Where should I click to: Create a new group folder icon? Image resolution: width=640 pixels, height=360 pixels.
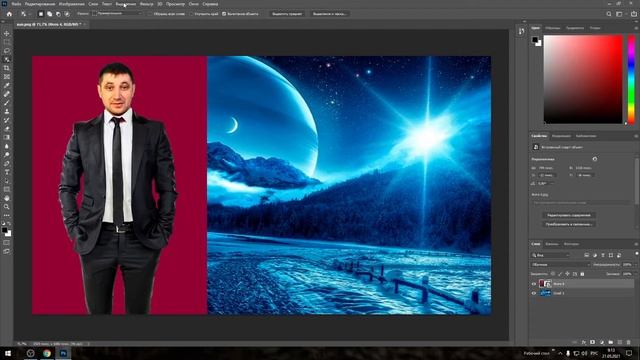click(610, 342)
